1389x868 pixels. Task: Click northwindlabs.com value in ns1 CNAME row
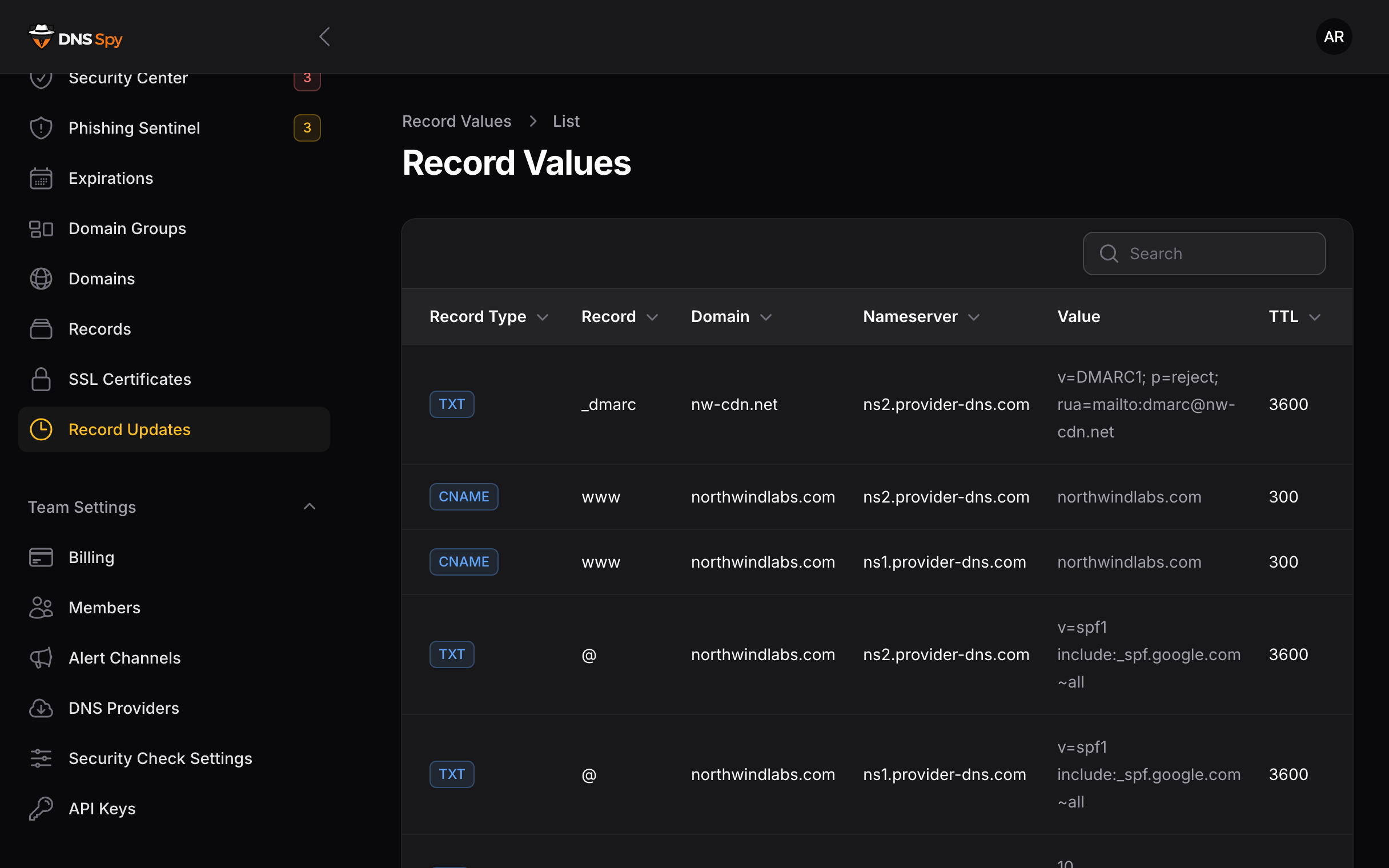point(1129,561)
